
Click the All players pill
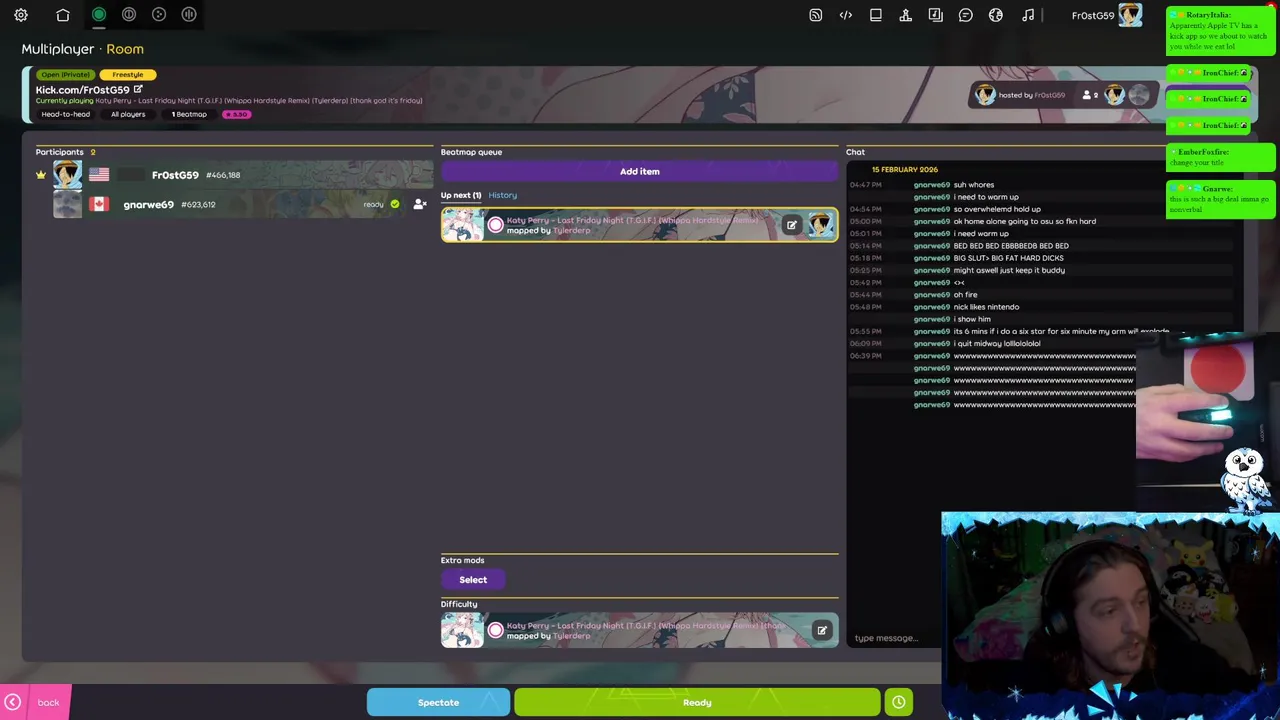pyautogui.click(x=128, y=114)
